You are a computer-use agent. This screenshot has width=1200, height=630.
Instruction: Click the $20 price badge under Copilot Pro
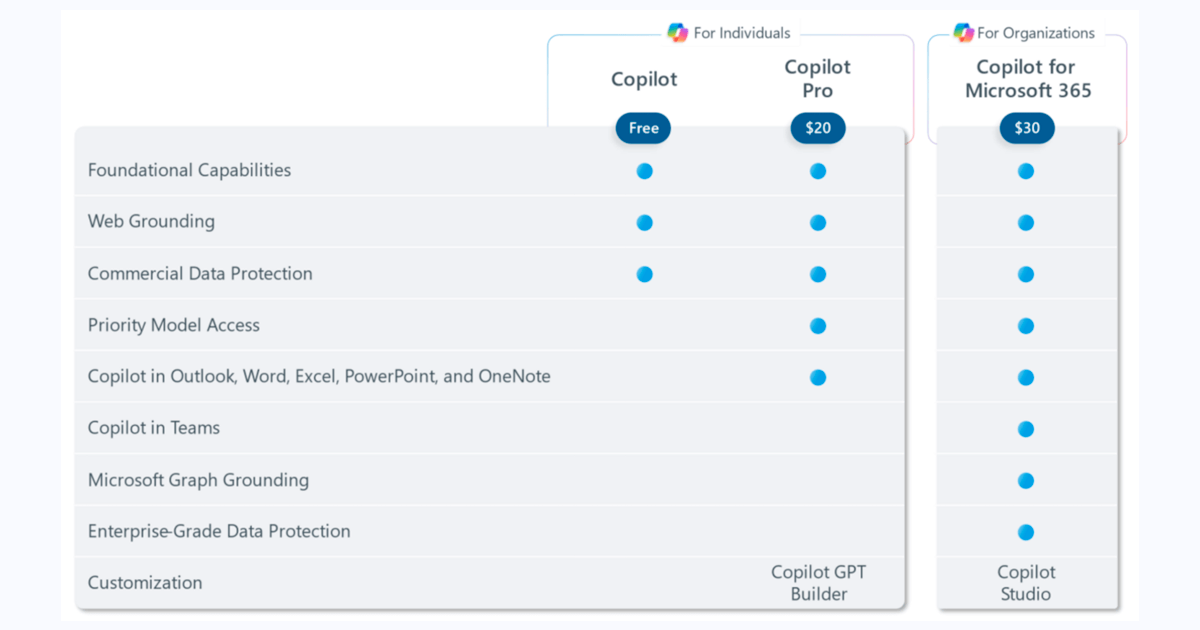pos(818,128)
